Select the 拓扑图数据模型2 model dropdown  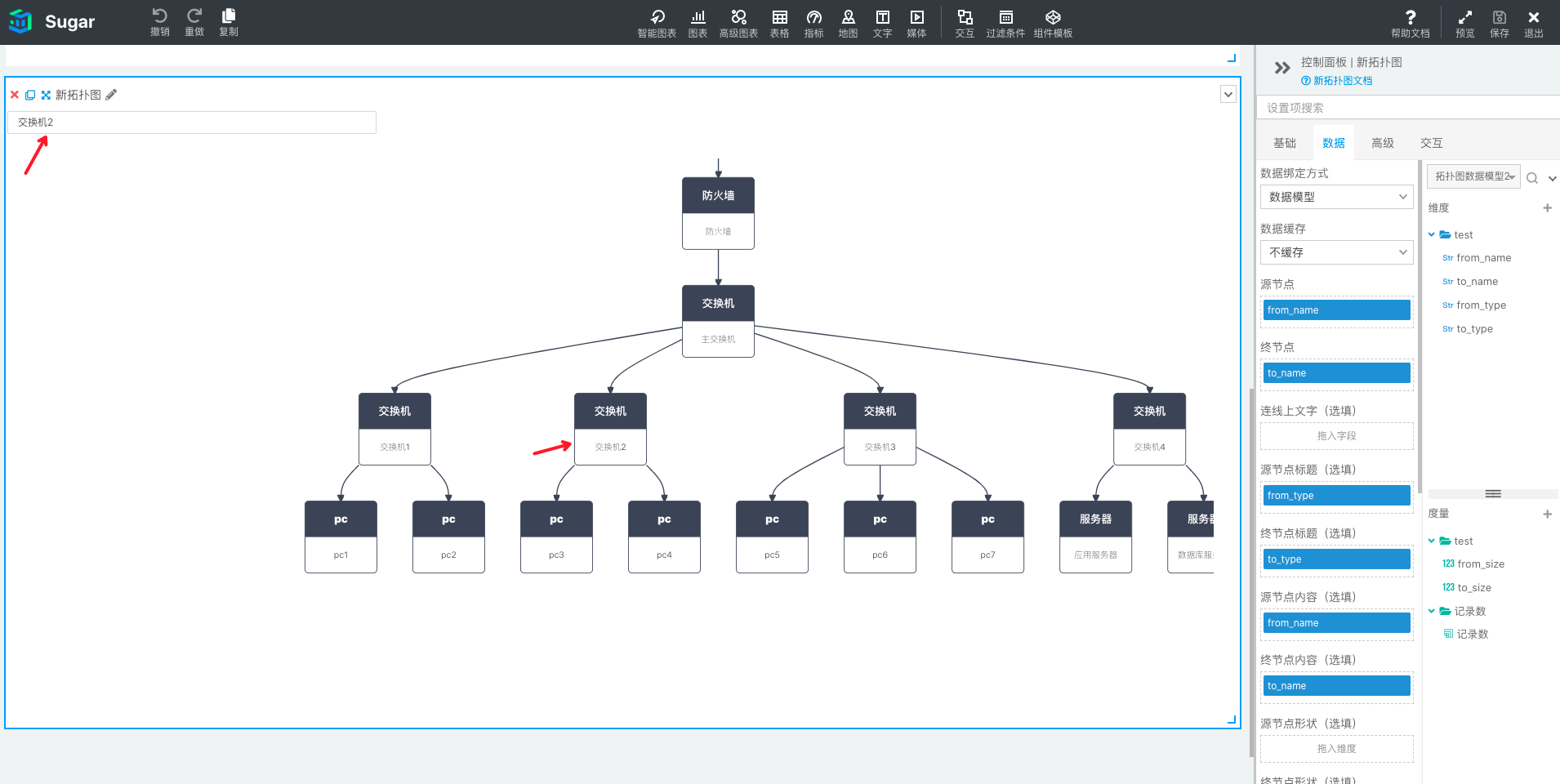pos(1473,176)
